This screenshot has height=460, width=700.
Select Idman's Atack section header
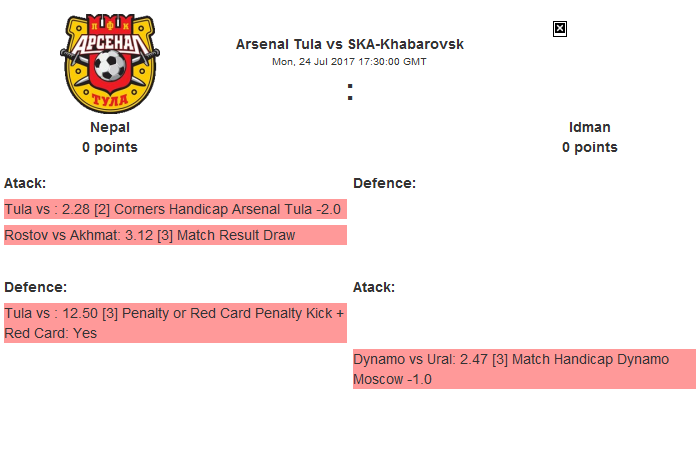[x=374, y=287]
